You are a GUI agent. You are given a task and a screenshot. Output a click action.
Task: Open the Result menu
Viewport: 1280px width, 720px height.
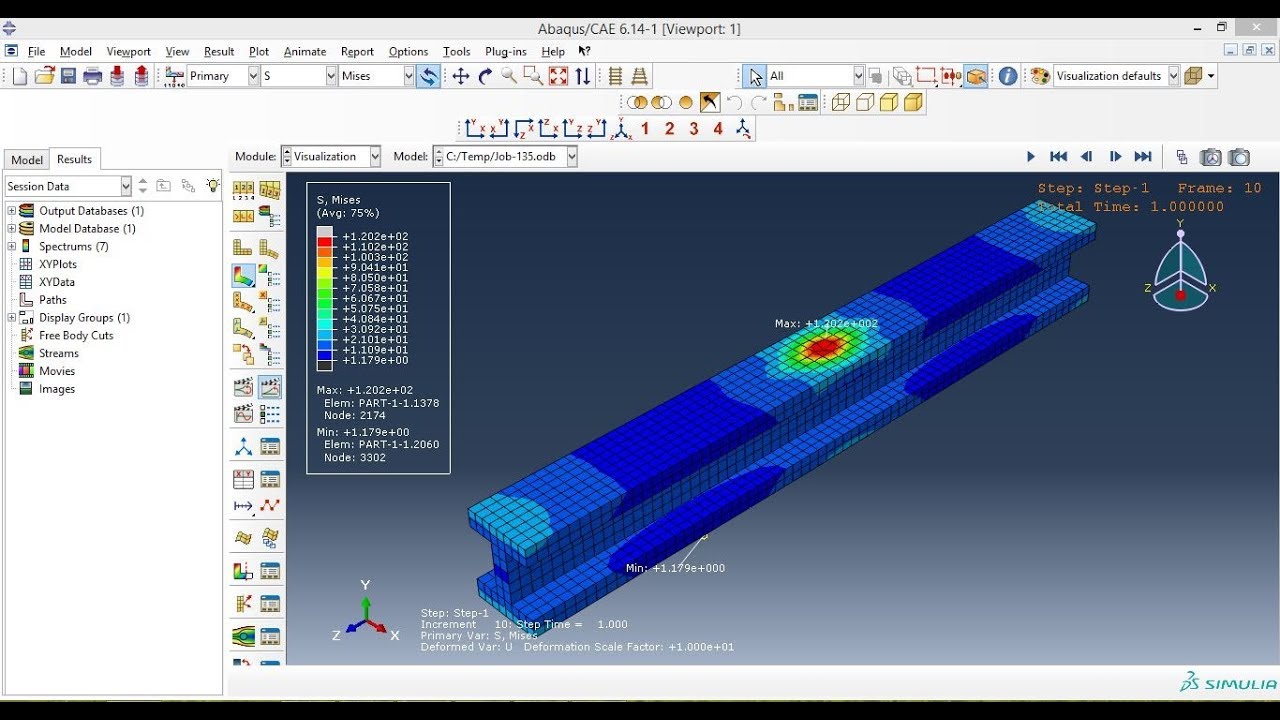coord(219,52)
